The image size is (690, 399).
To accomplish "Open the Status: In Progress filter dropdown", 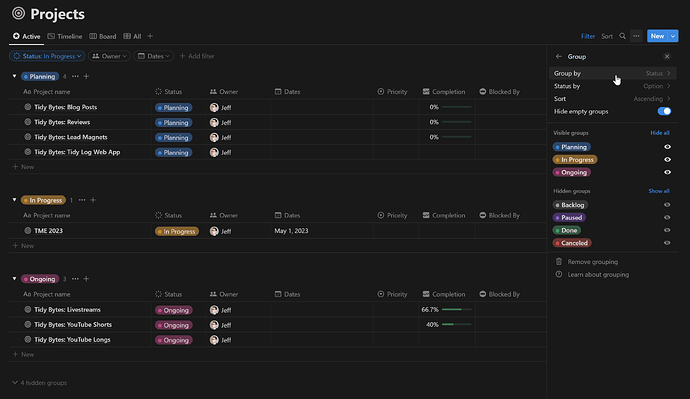I will click(47, 56).
